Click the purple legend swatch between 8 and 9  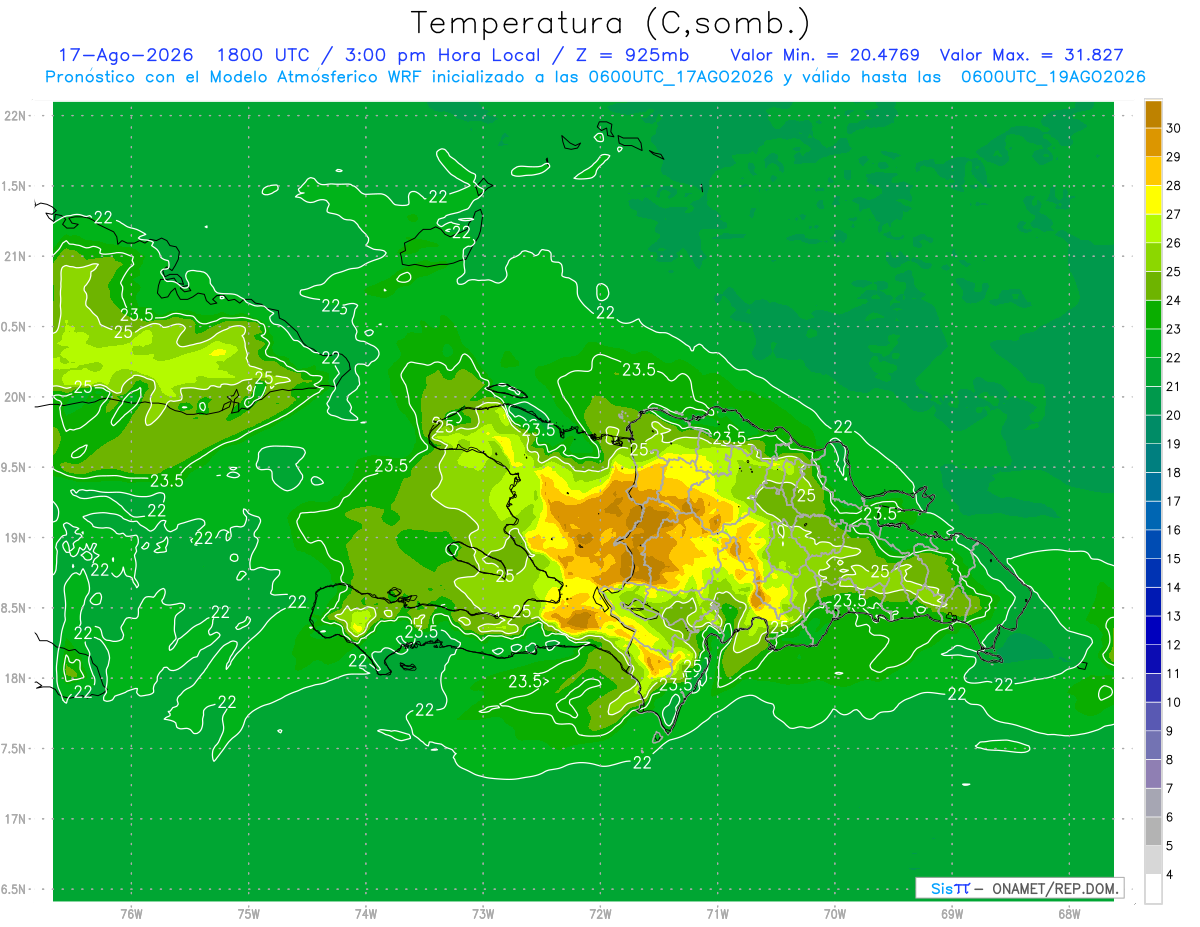pyautogui.click(x=1153, y=745)
